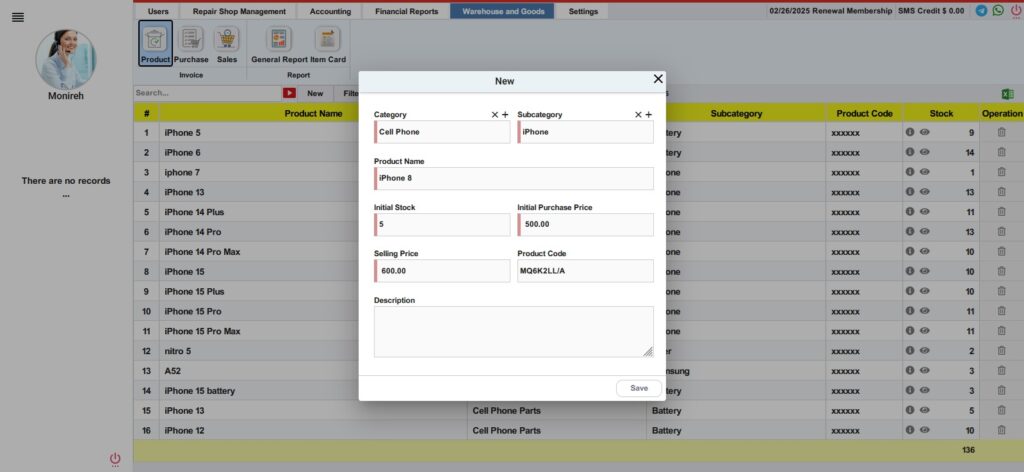The width and height of the screenshot is (1024, 472).
Task: Click the Description text area
Action: click(x=514, y=332)
